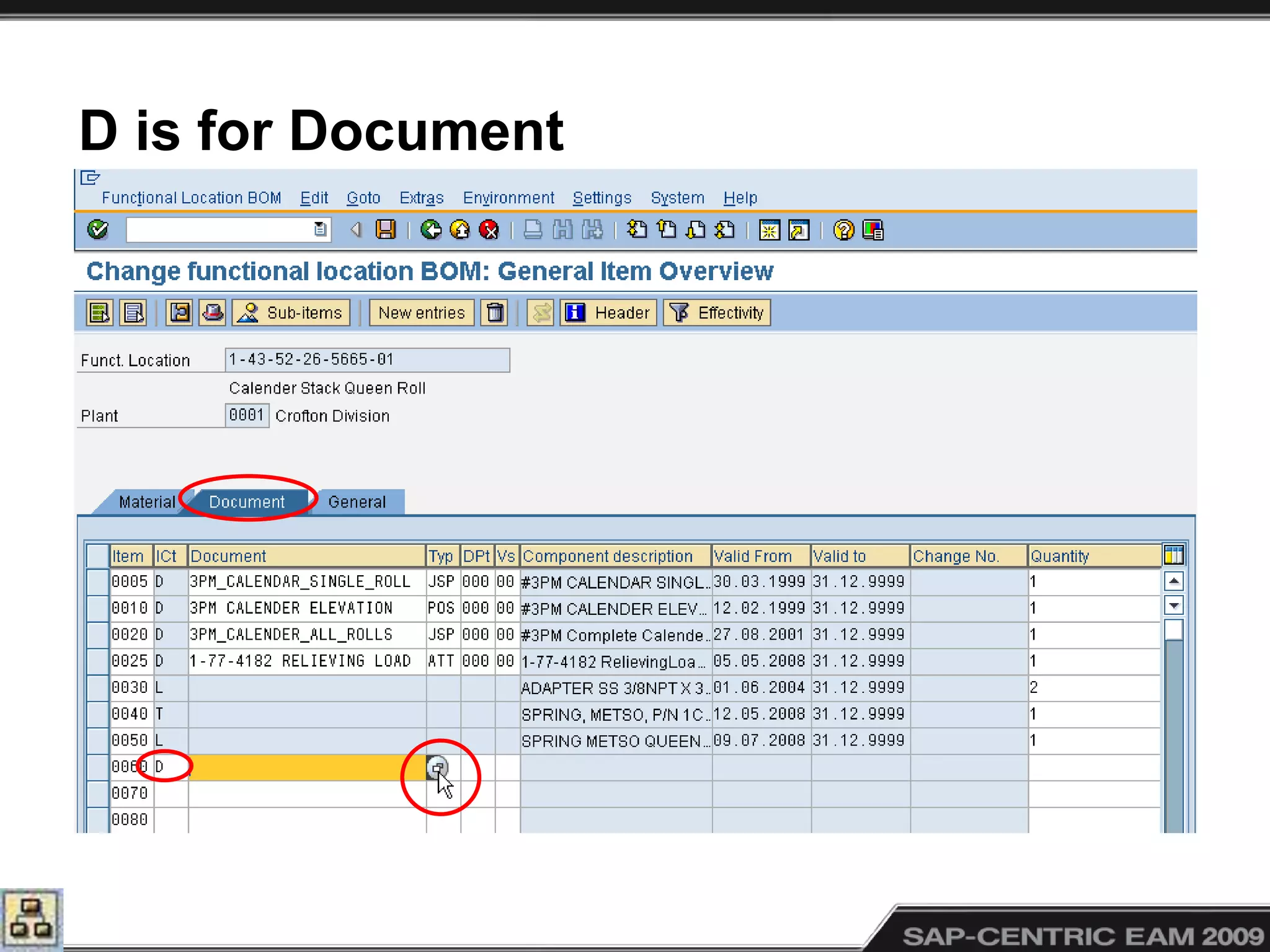1270x952 pixels.
Task: Click the highlighted Document field of item 0060
Action: click(307, 767)
